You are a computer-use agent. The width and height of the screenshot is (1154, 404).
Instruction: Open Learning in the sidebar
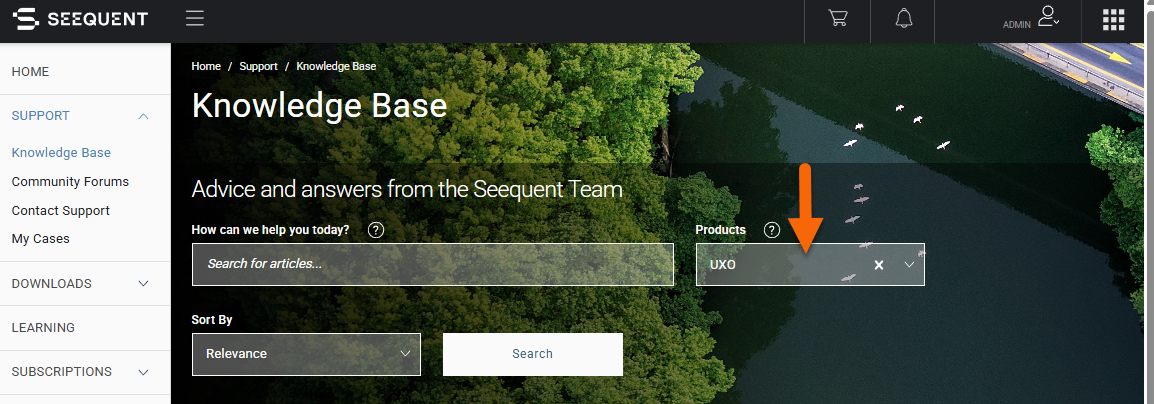43,327
